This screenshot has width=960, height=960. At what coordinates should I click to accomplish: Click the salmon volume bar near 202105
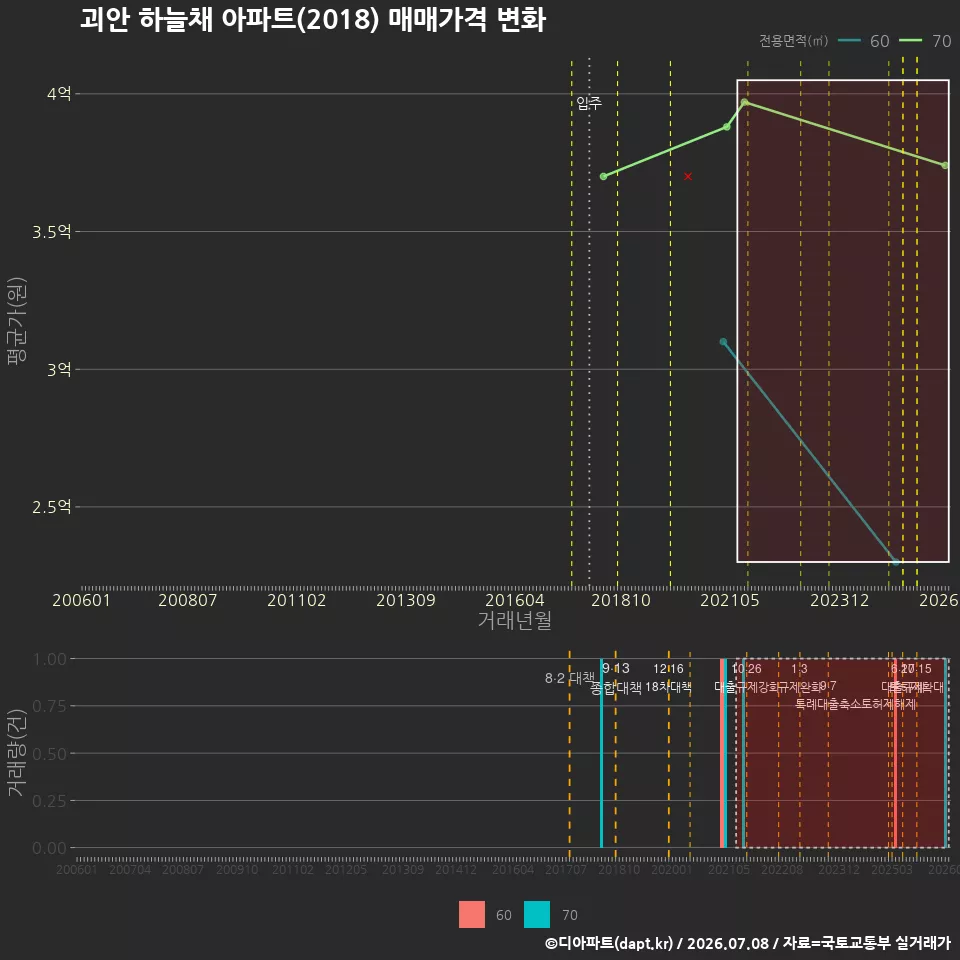click(722, 753)
